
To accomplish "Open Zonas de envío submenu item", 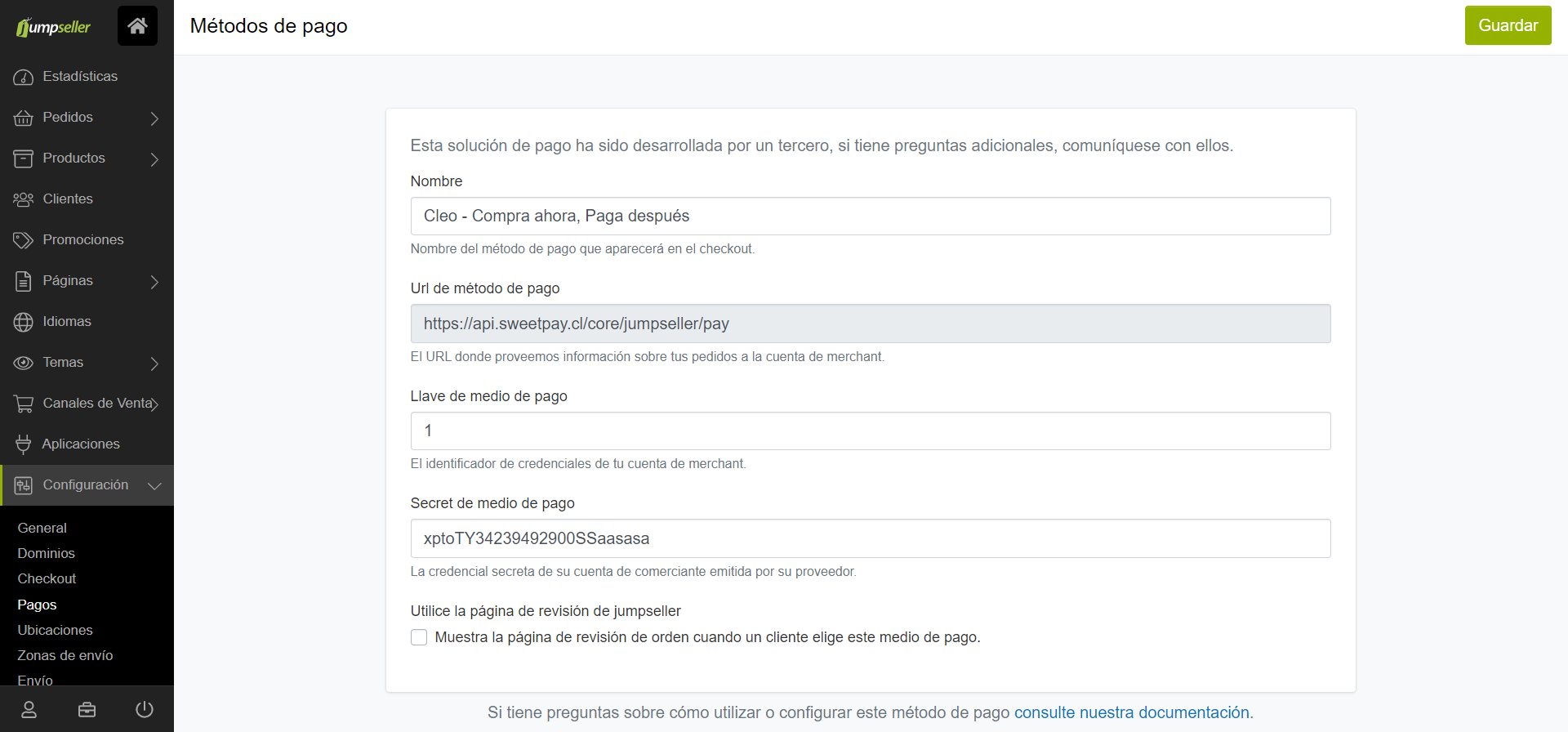I will click(x=65, y=655).
